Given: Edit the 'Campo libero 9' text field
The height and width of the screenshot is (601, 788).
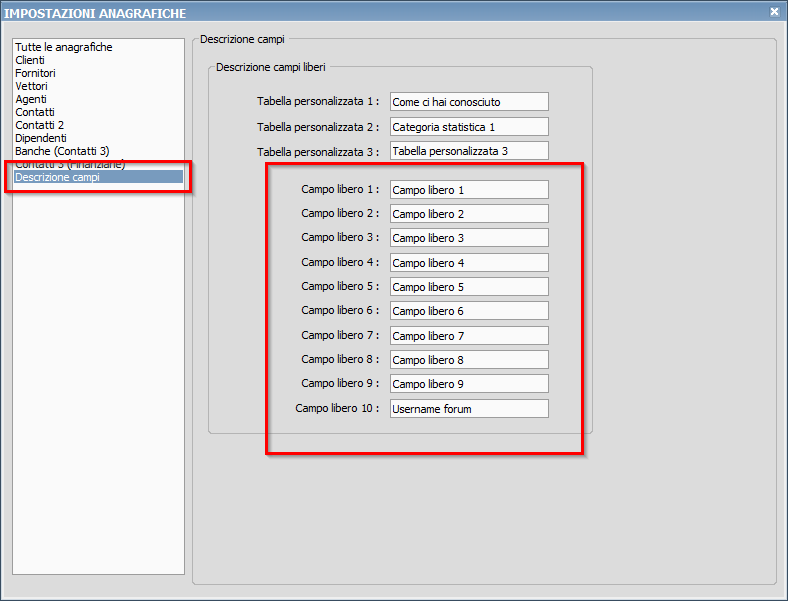Looking at the screenshot, I should 469,384.
